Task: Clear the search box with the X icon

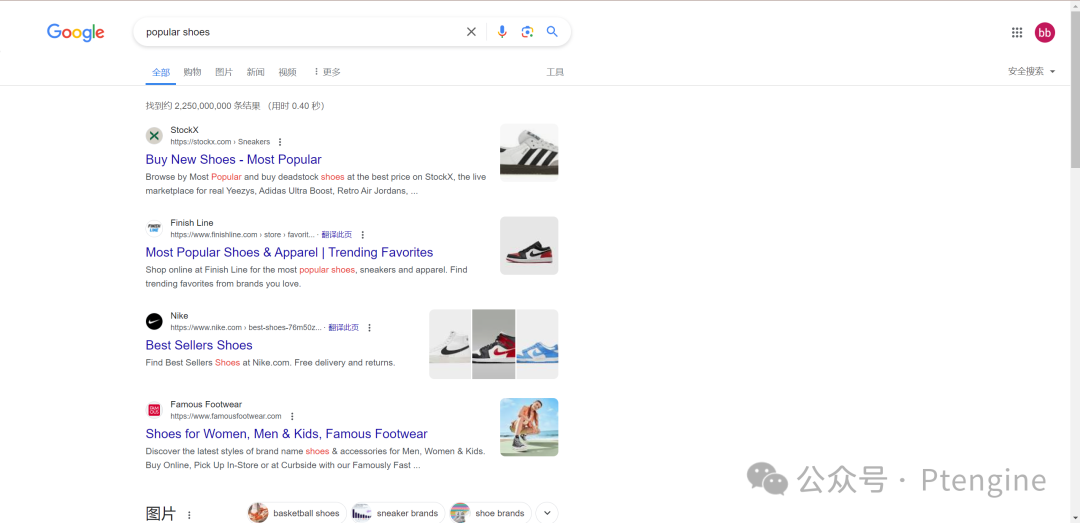Action: [471, 32]
